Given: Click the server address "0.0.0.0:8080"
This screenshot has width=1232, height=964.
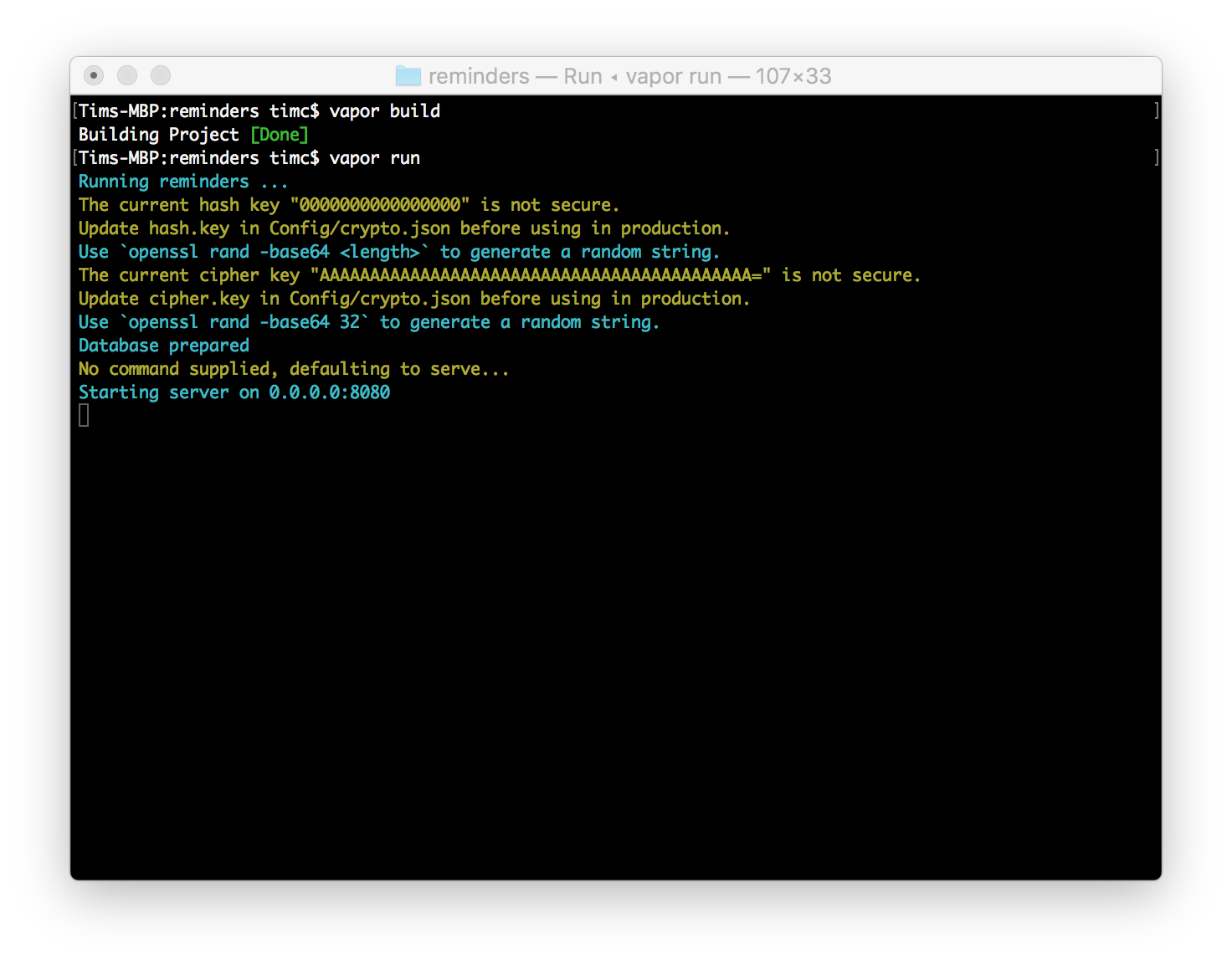Looking at the screenshot, I should [330, 392].
